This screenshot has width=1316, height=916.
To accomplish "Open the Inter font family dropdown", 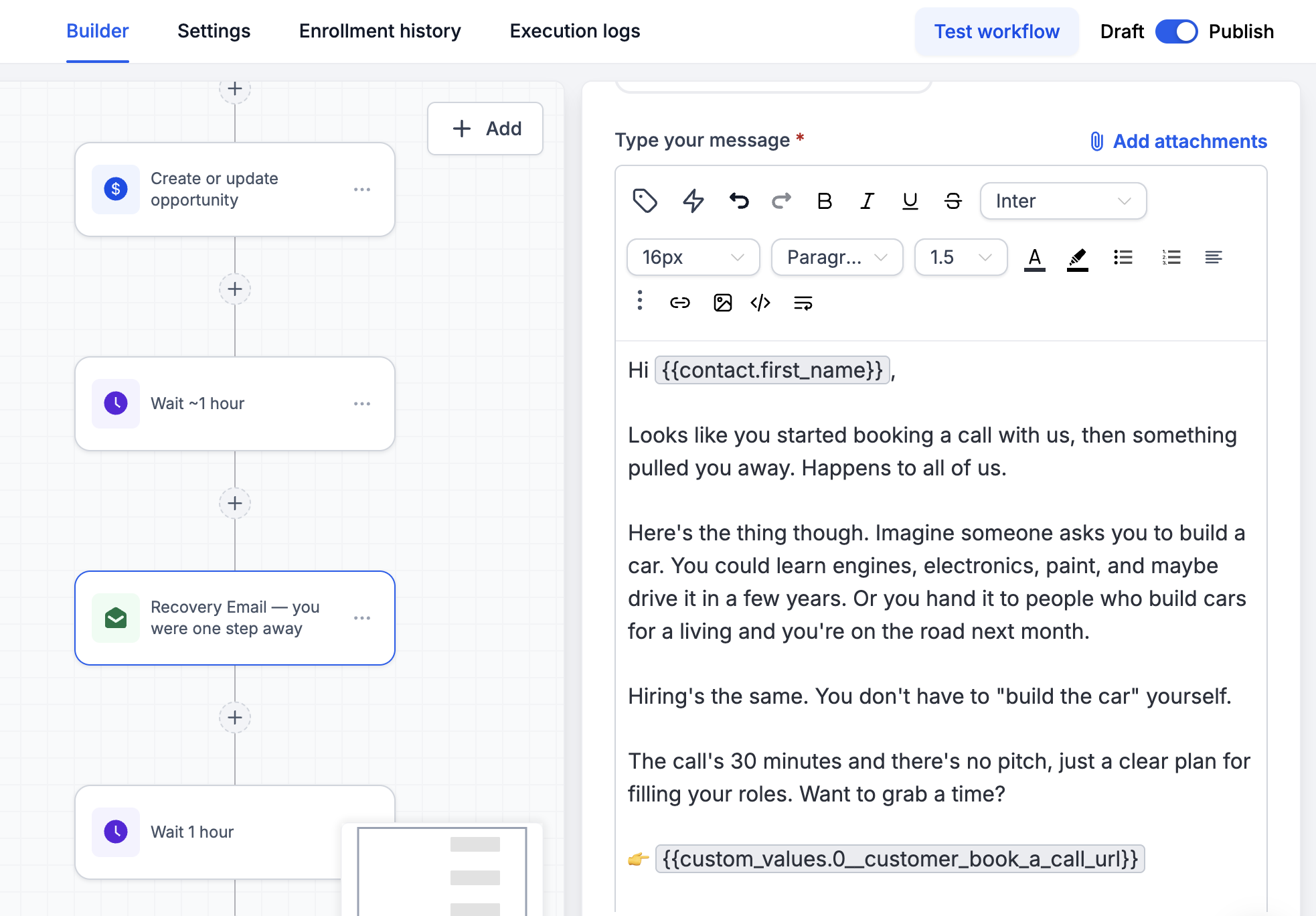I will point(1063,201).
